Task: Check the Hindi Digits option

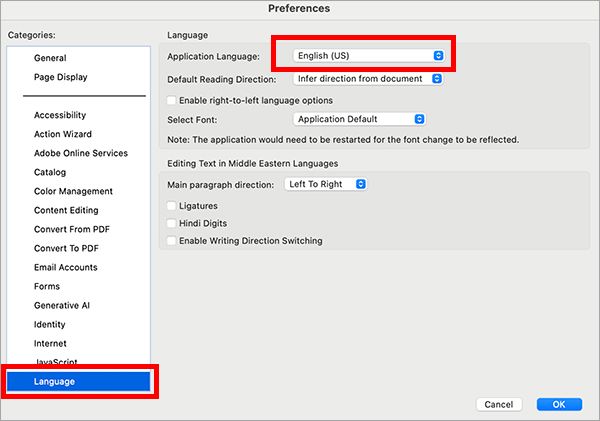Action: click(x=172, y=223)
